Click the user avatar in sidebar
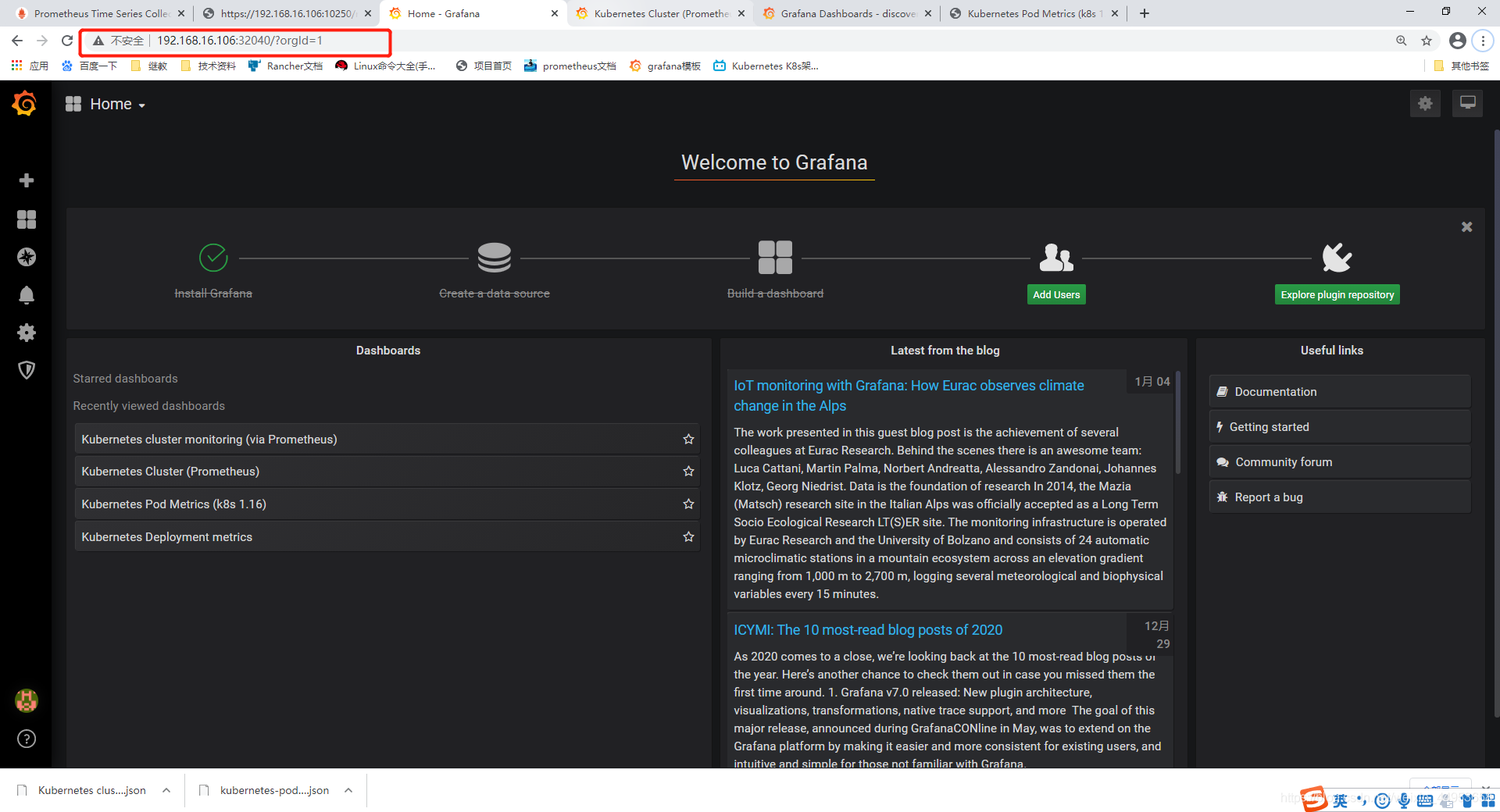 27,700
